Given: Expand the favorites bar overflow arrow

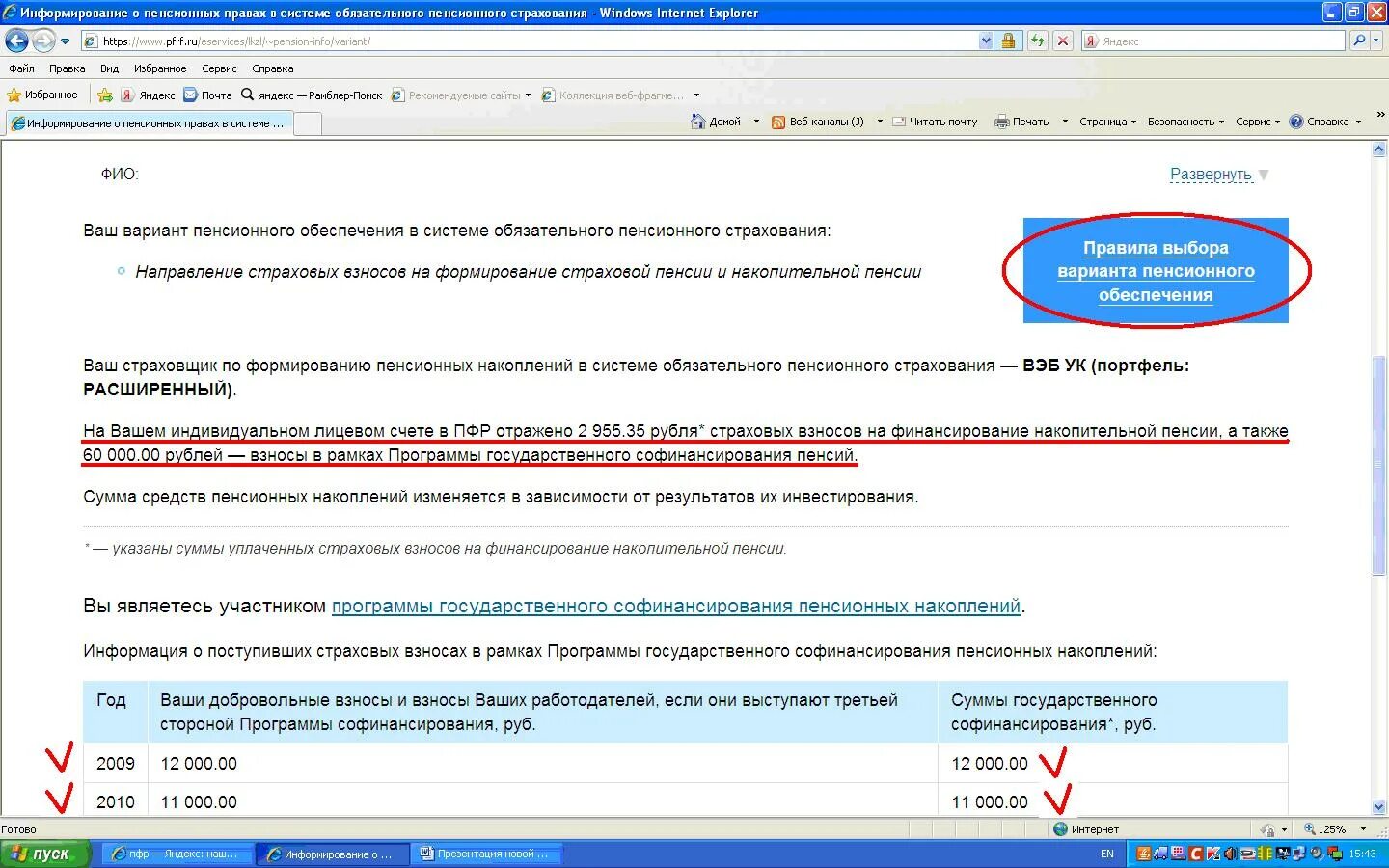Looking at the screenshot, I should (696, 95).
